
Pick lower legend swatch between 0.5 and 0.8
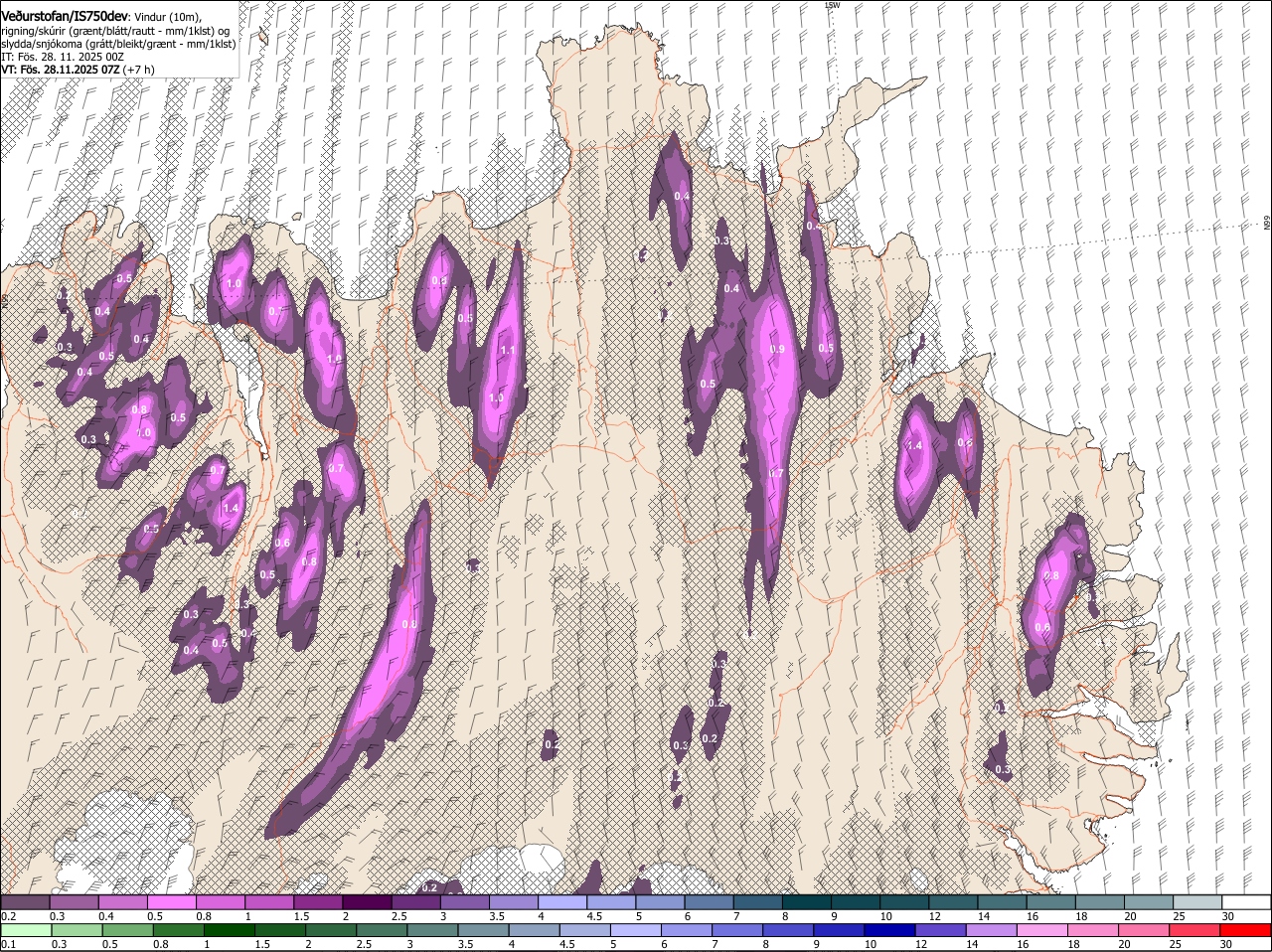[x=128, y=930]
